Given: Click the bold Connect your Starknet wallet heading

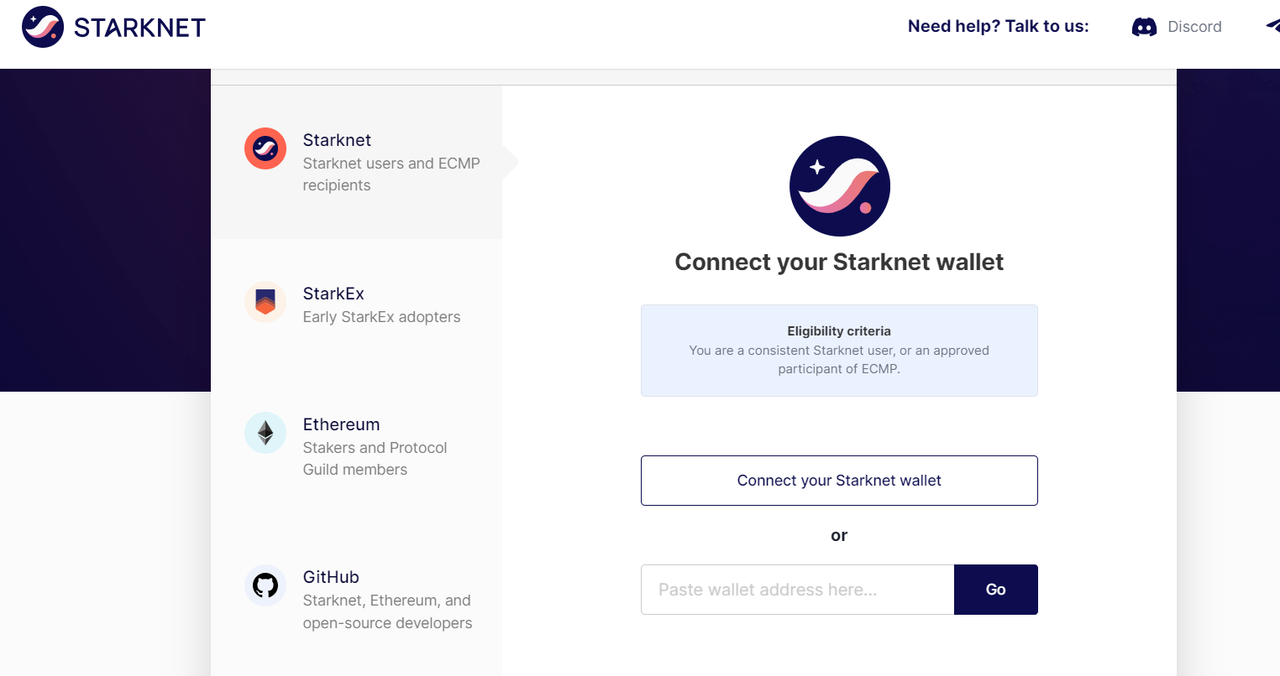Looking at the screenshot, I should (839, 262).
